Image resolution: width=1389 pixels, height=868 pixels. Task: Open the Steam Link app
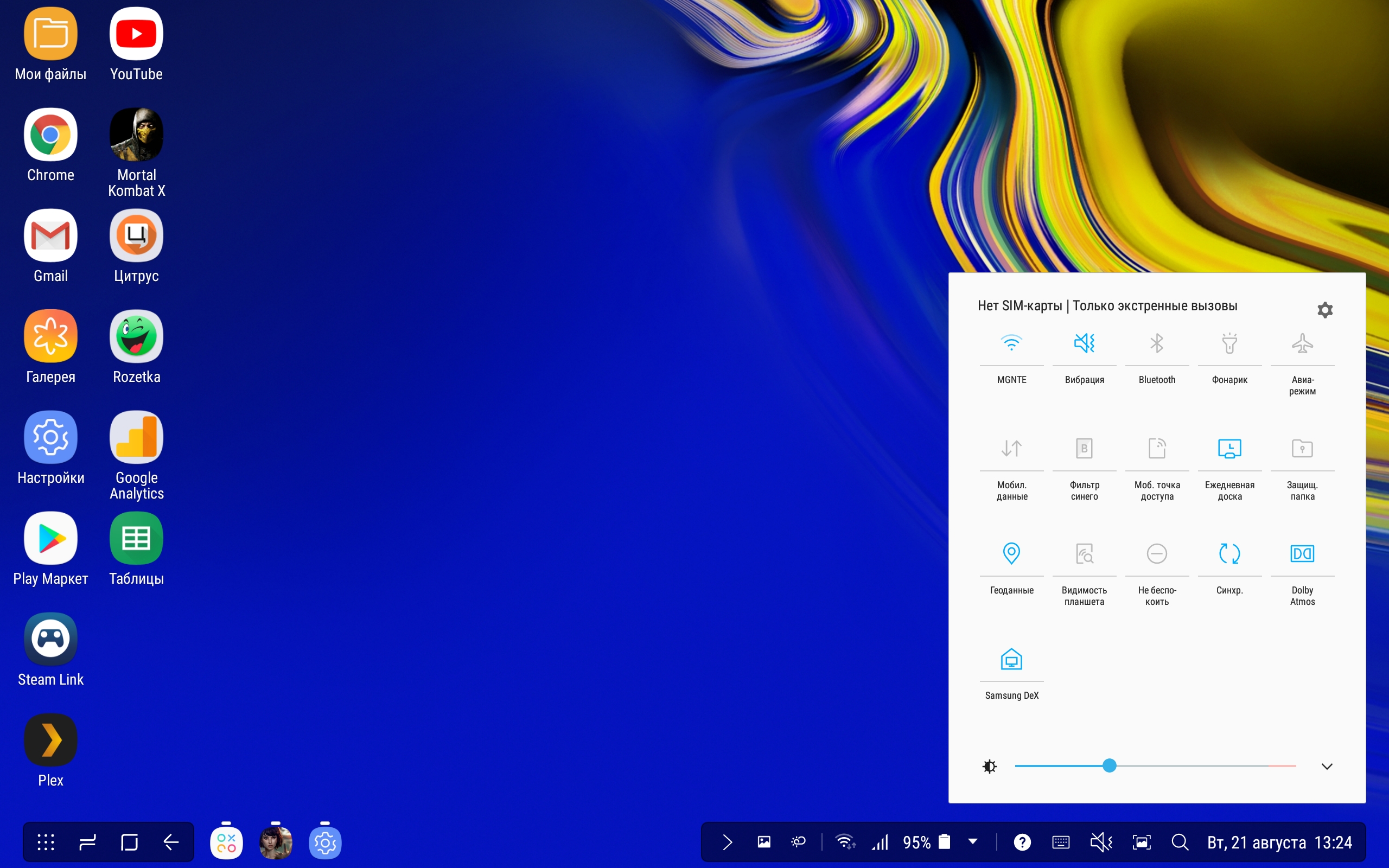point(50,639)
